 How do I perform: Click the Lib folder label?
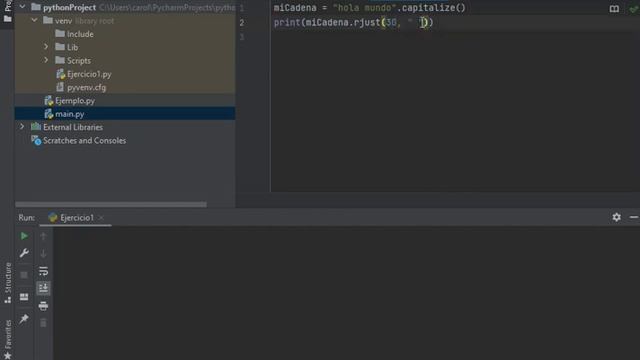click(72, 47)
